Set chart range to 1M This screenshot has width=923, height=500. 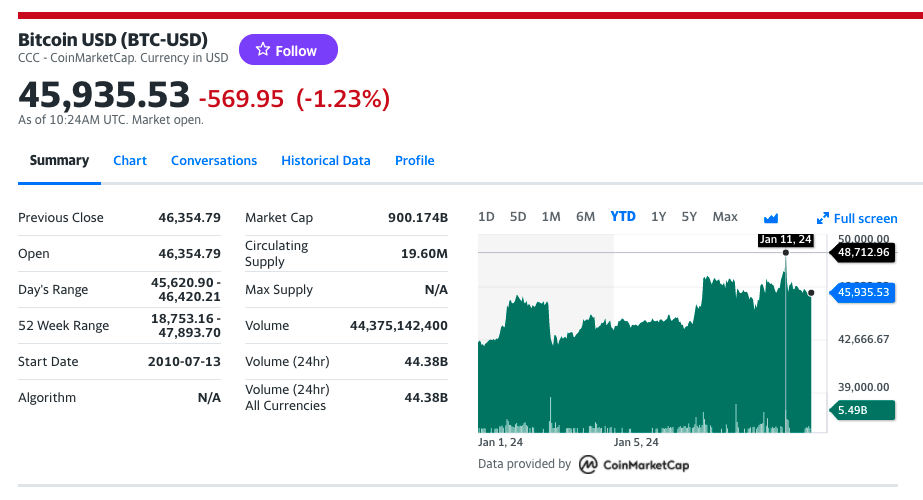coord(551,217)
